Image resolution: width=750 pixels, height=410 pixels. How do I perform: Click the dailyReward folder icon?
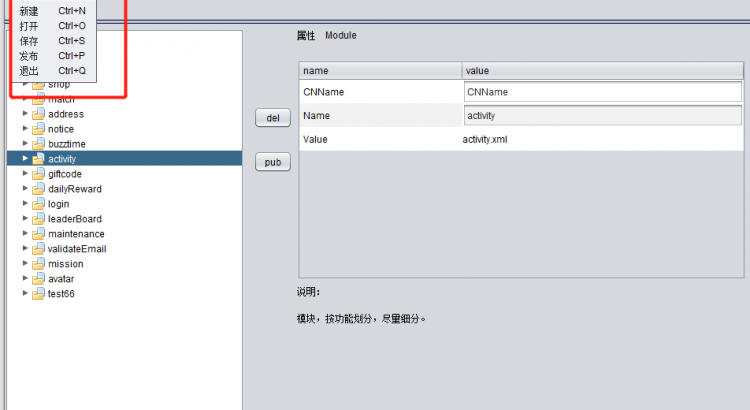(38, 189)
